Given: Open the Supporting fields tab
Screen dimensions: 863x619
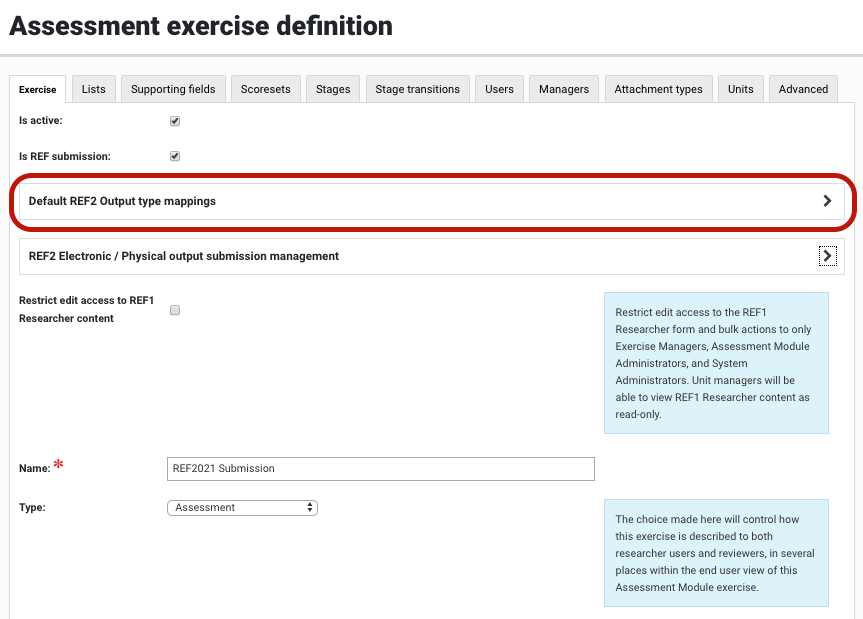Looking at the screenshot, I should point(173,89).
